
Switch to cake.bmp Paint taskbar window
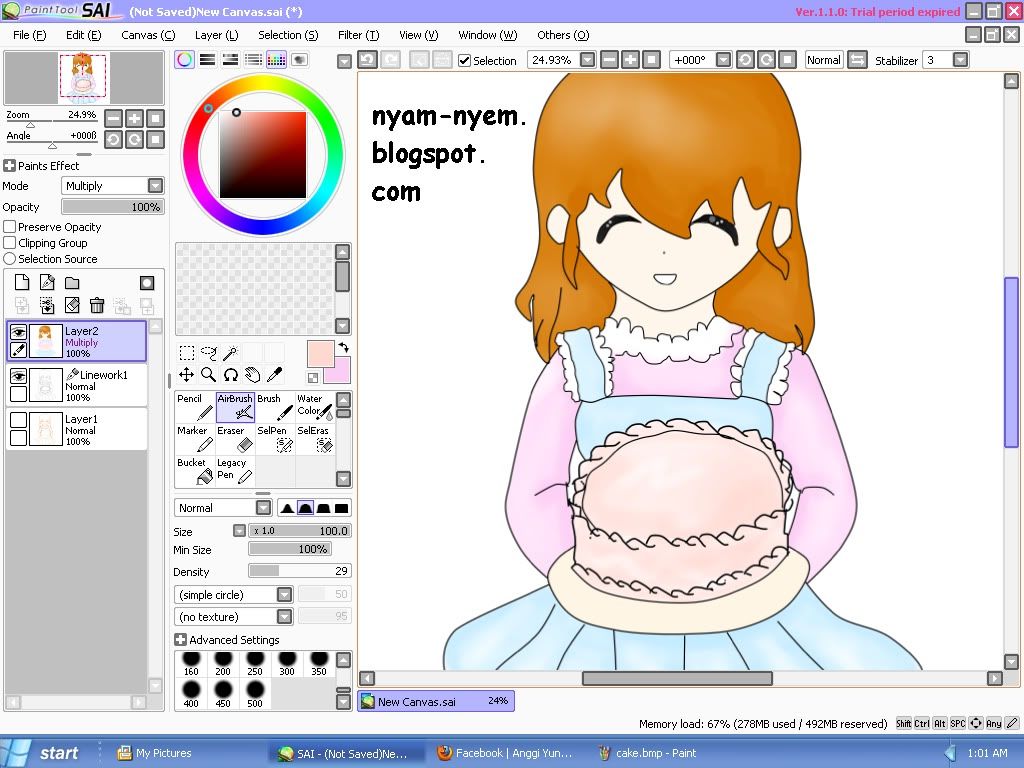point(648,753)
